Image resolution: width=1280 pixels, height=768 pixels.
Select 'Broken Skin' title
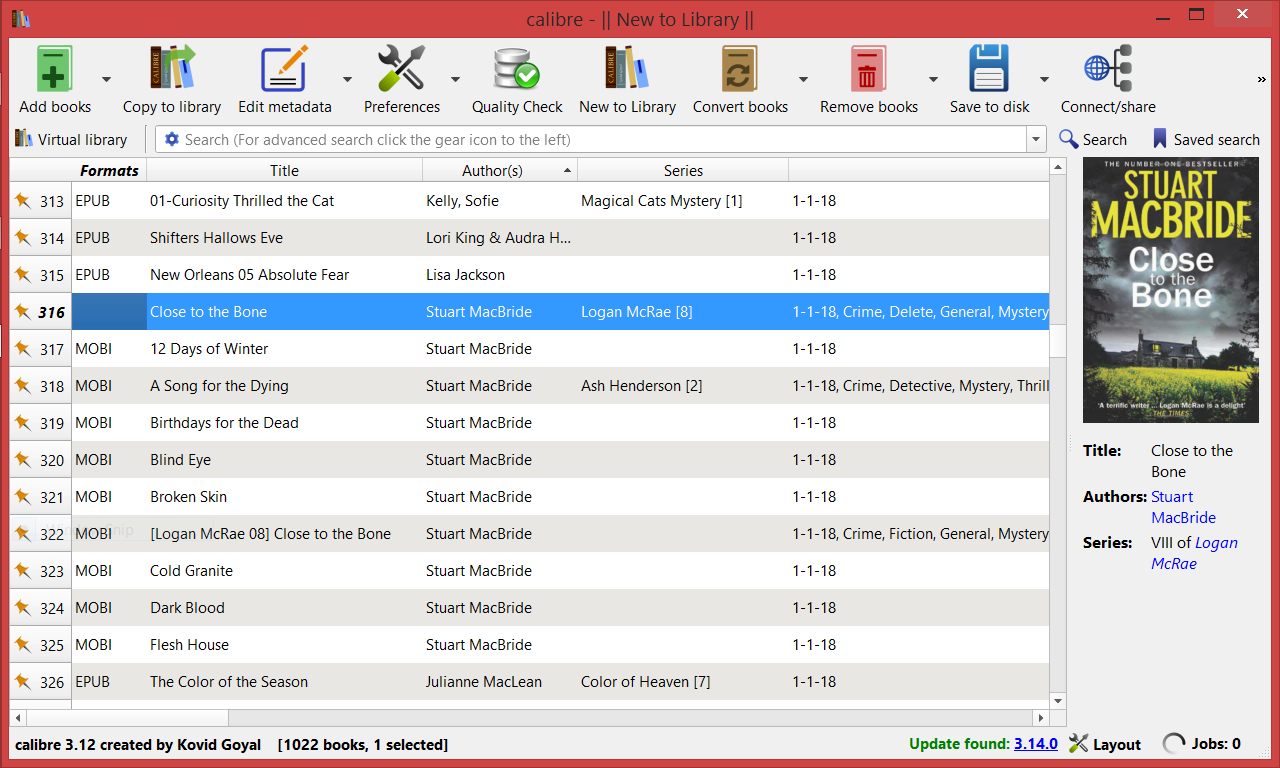tap(188, 497)
